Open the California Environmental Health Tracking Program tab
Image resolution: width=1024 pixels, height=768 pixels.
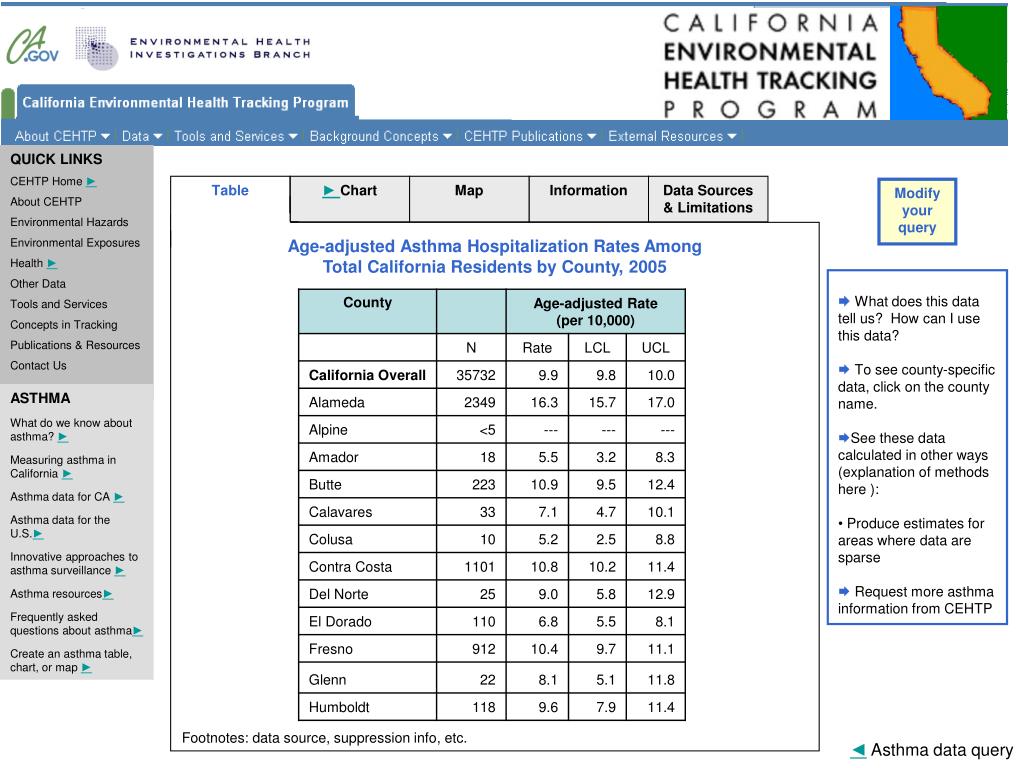pos(185,103)
